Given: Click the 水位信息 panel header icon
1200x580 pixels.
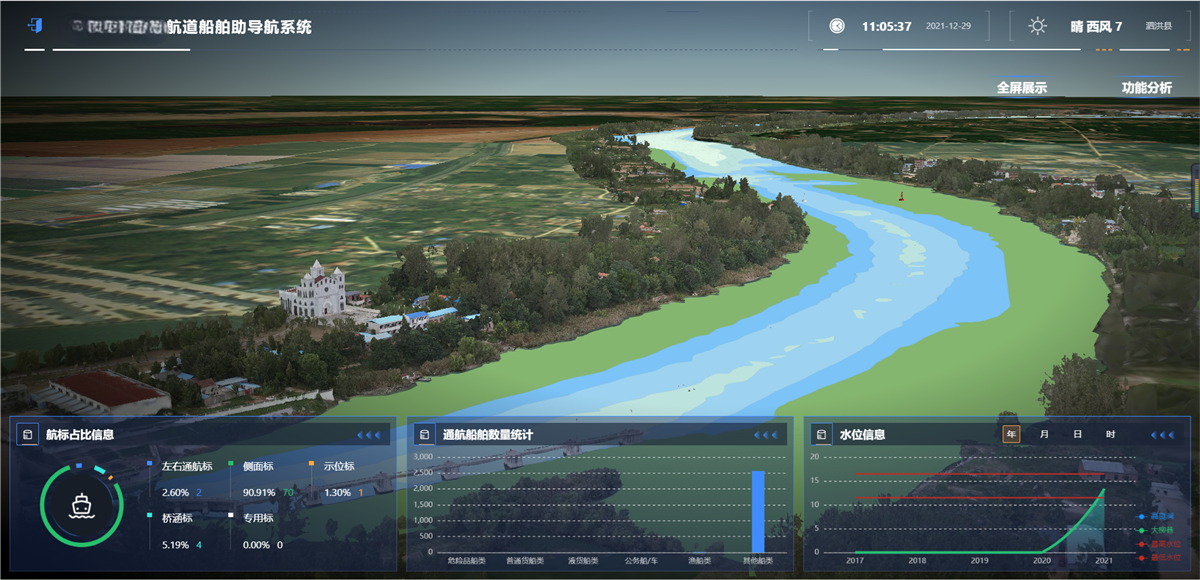Looking at the screenshot, I should point(821,435).
